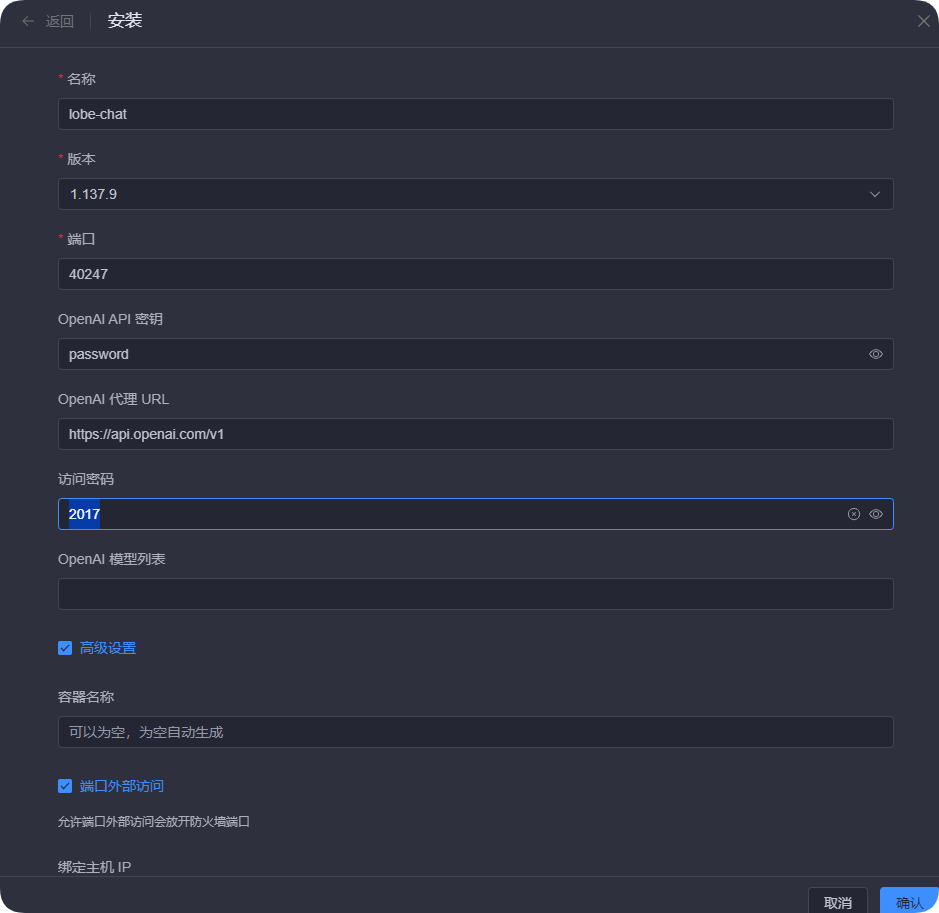The height and width of the screenshot is (913, 939).
Task: Focus the 名称 field containing lobe-chat
Action: (x=475, y=114)
